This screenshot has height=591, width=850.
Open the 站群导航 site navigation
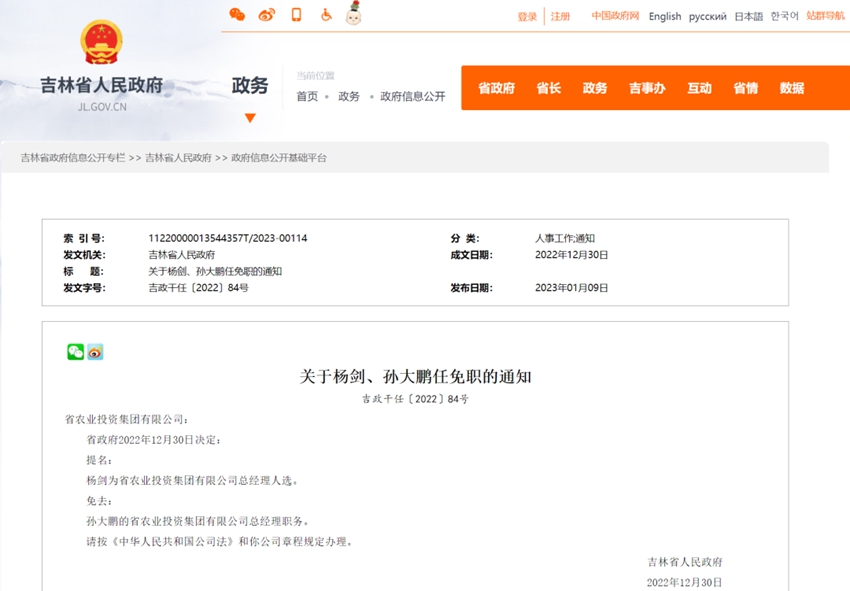[826, 16]
